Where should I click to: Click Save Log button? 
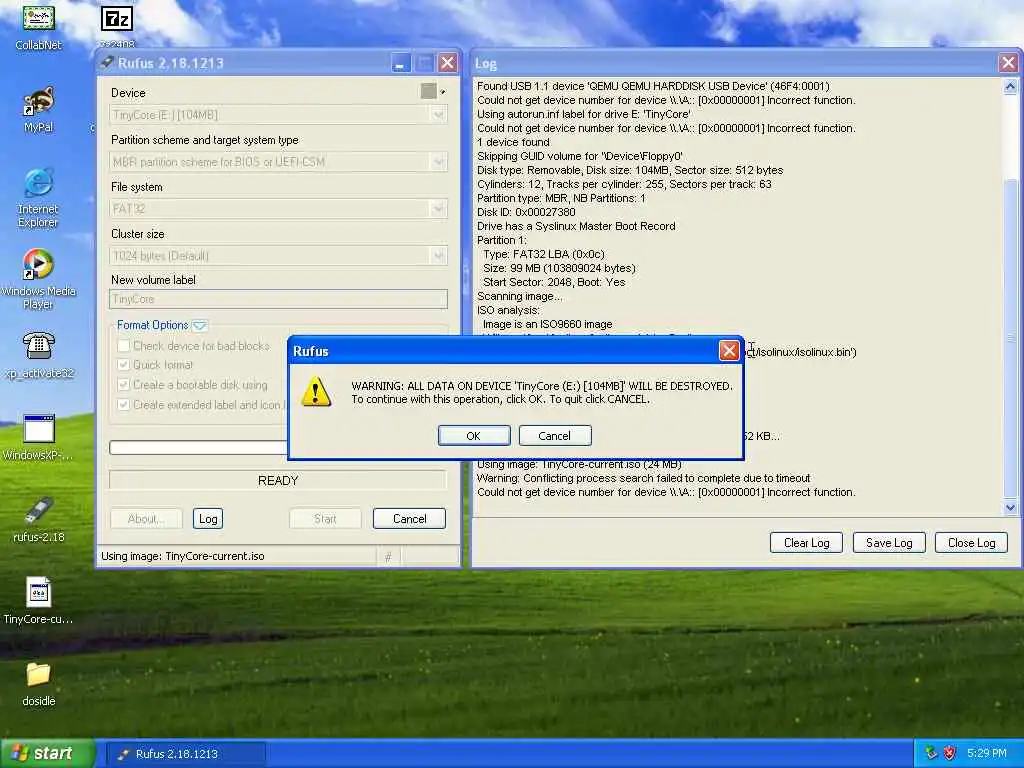[x=889, y=543]
